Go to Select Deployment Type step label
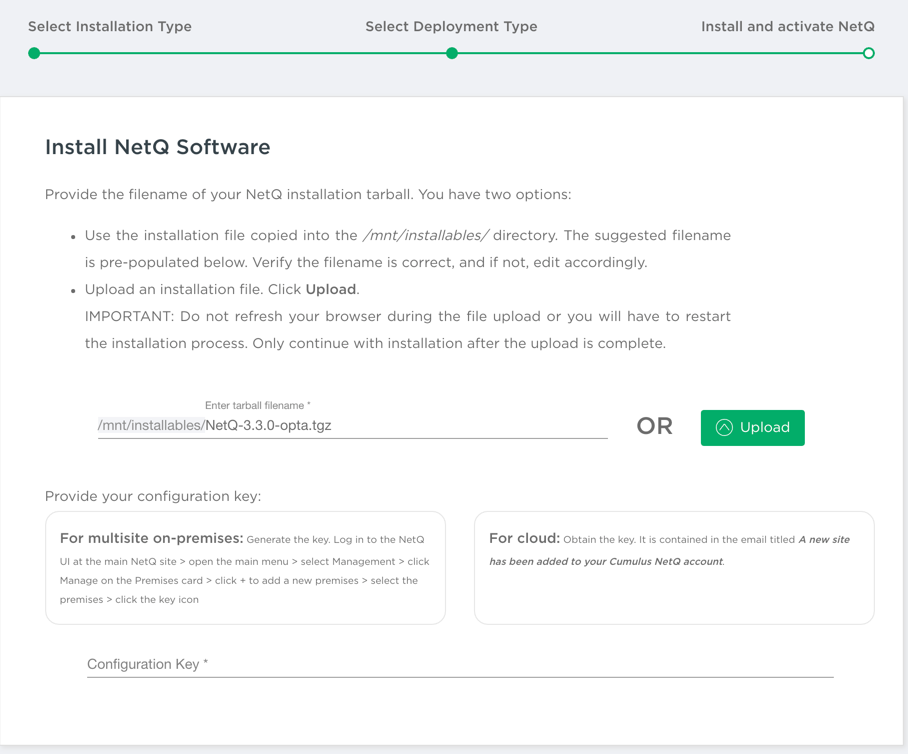The height and width of the screenshot is (754, 908). 451,27
